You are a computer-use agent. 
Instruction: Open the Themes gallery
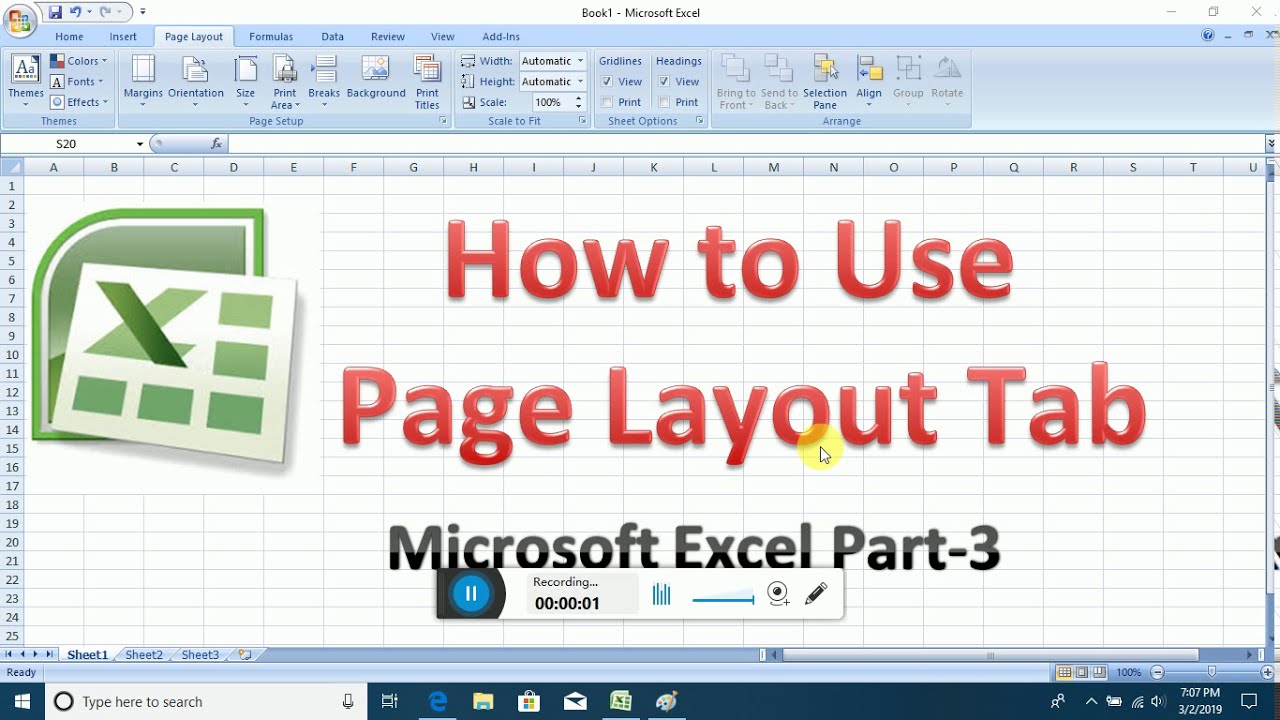(x=25, y=81)
